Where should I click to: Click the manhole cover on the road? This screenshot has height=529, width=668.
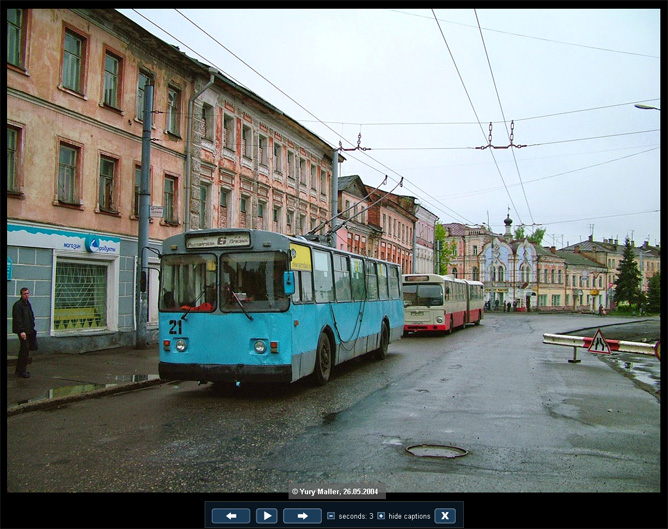(x=436, y=451)
